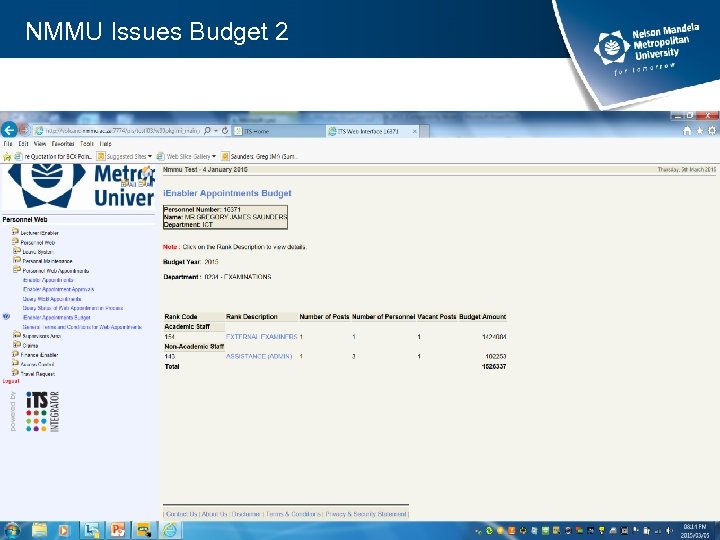The width and height of the screenshot is (720, 540).
Task: Open 're Quotation for BCX Poin..' bookmark
Action: coord(53,157)
